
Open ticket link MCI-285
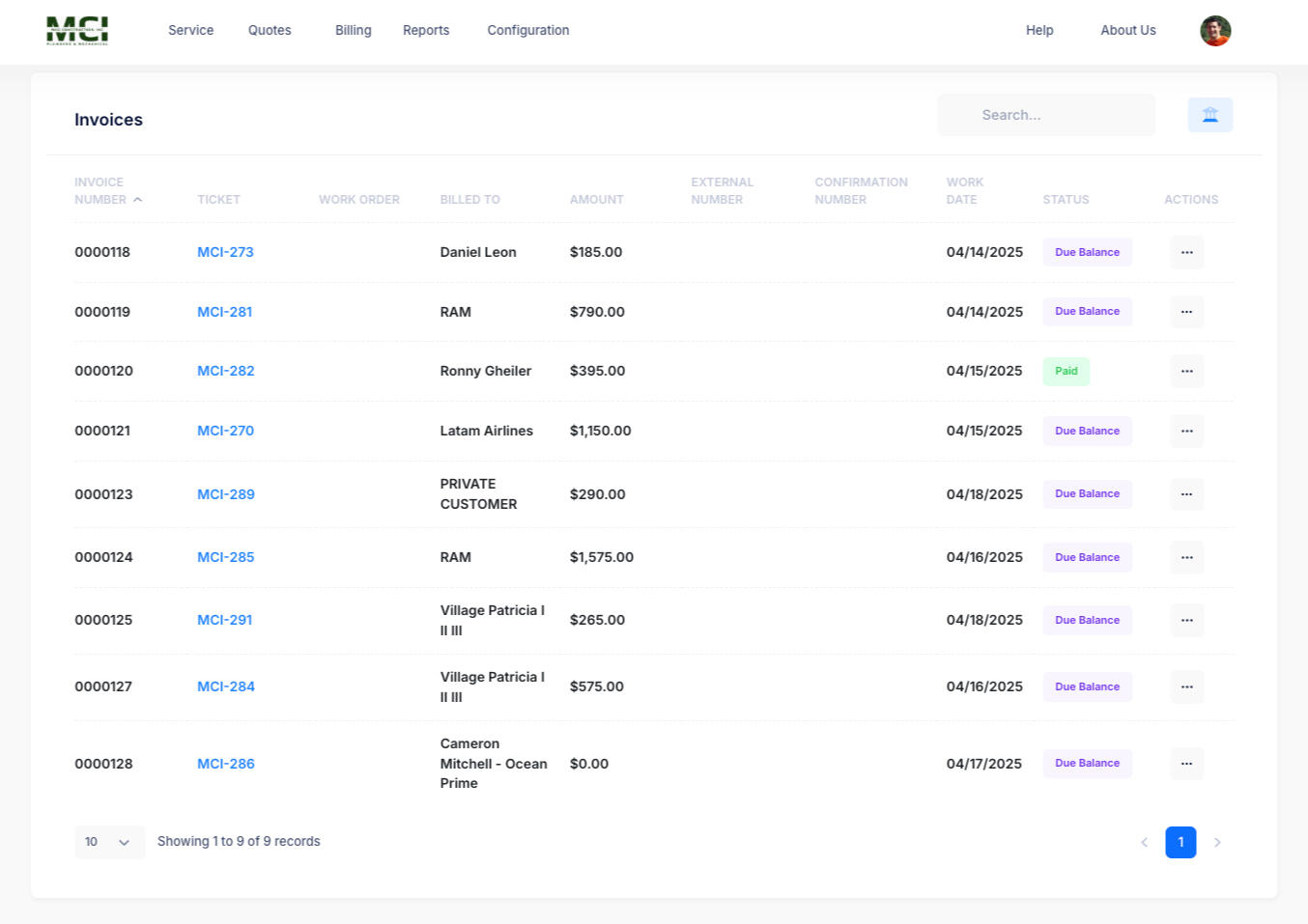pyautogui.click(x=225, y=557)
